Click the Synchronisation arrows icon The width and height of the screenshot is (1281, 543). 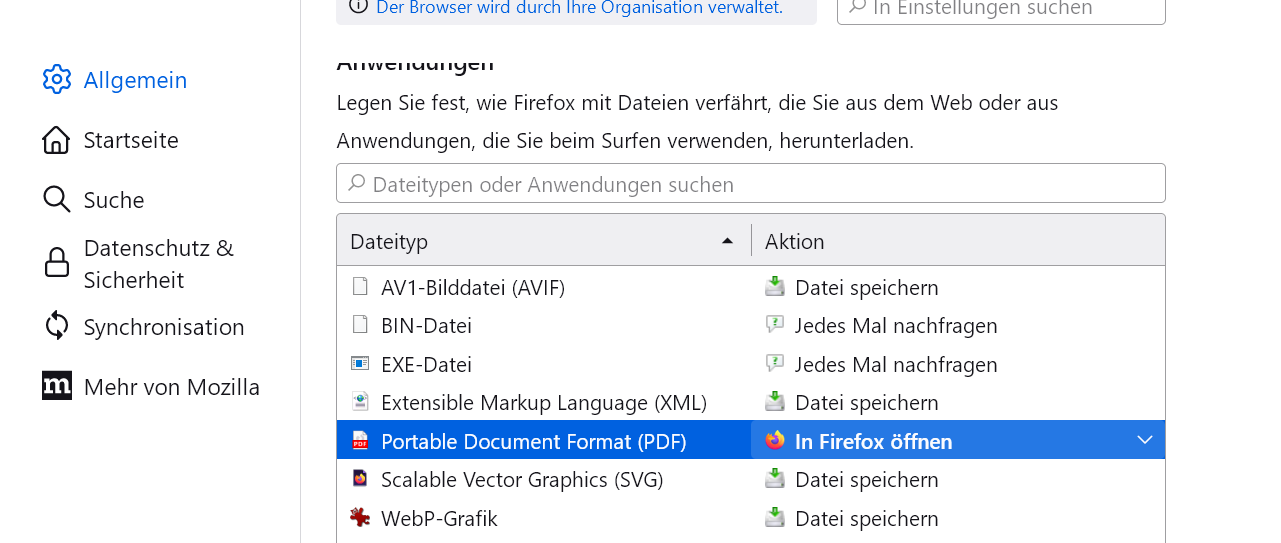[57, 326]
